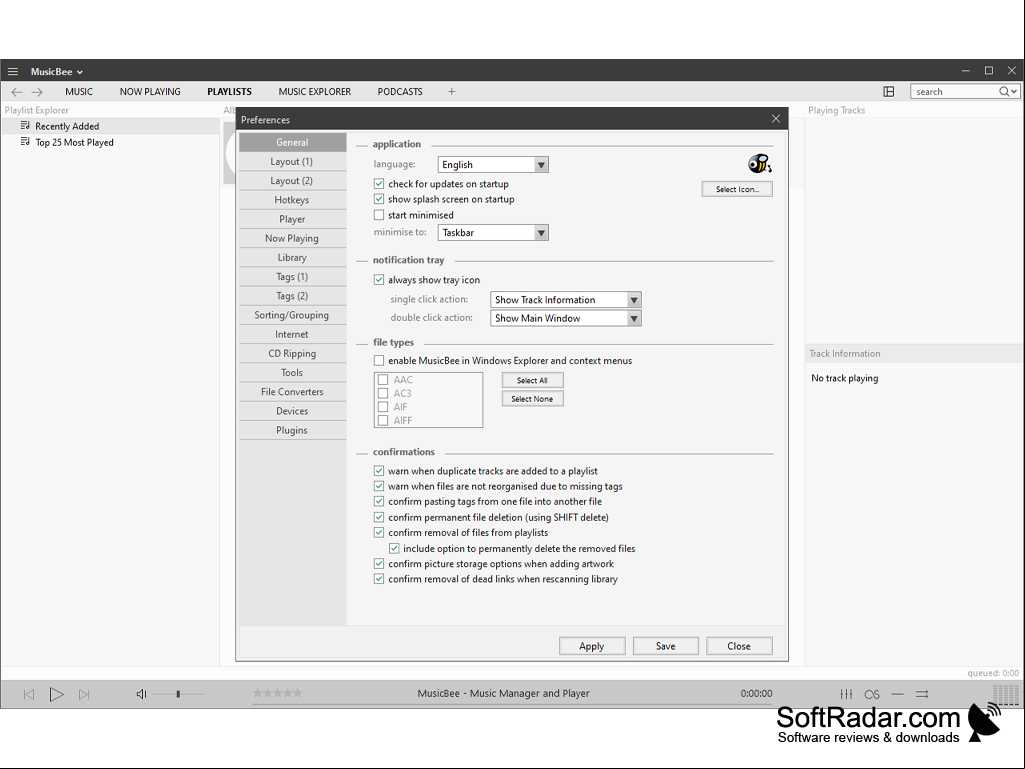Go back with the left arrow
The width and height of the screenshot is (1025, 769).
click(x=17, y=92)
